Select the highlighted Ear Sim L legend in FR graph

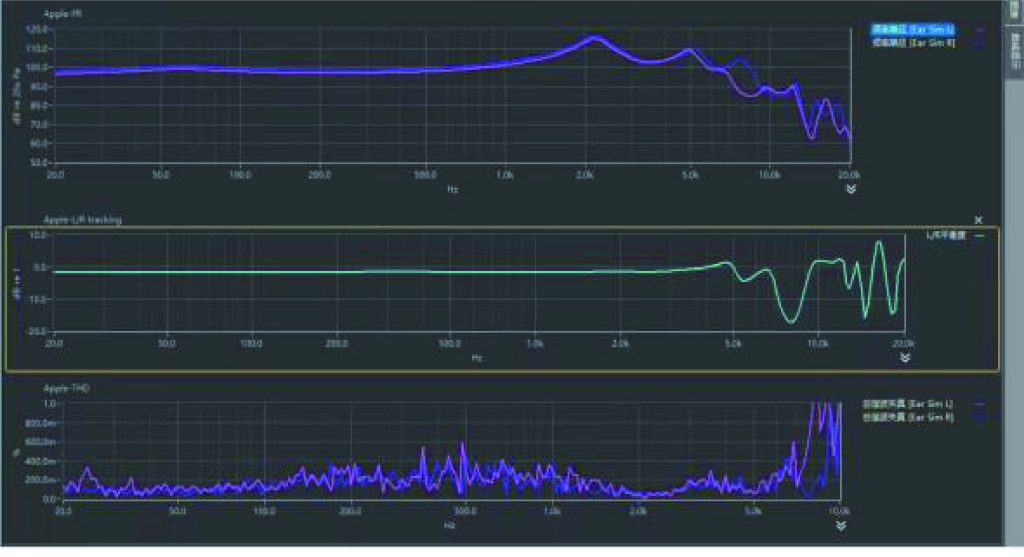[913, 29]
